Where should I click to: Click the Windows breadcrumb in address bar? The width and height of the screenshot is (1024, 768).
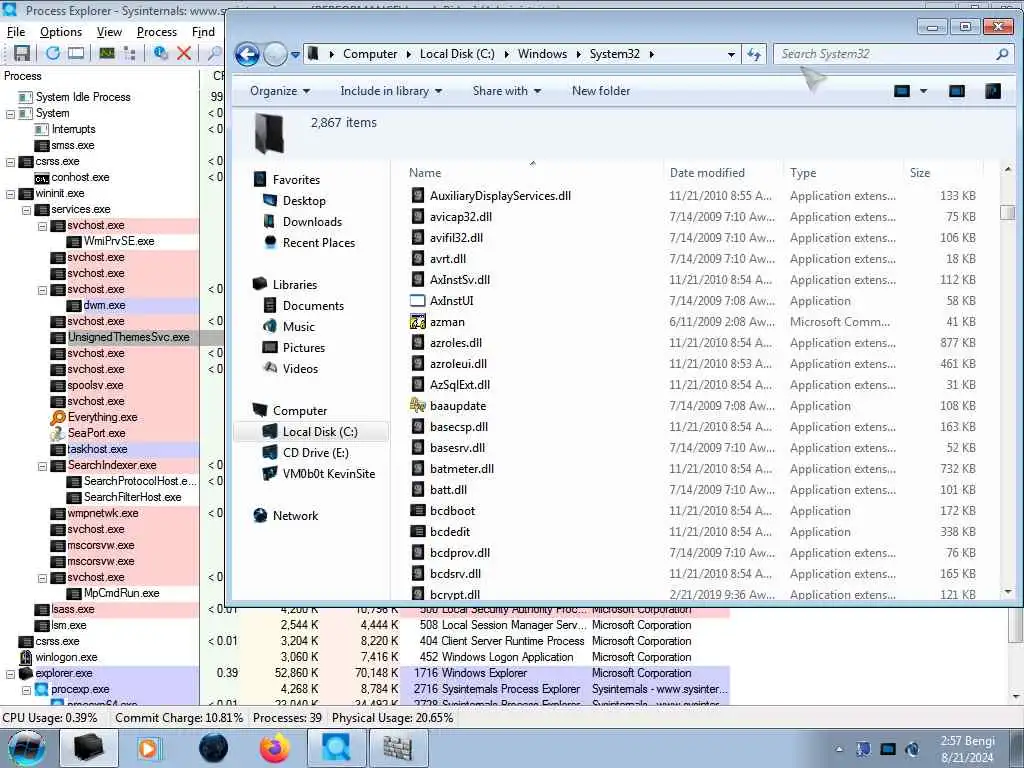pyautogui.click(x=543, y=54)
